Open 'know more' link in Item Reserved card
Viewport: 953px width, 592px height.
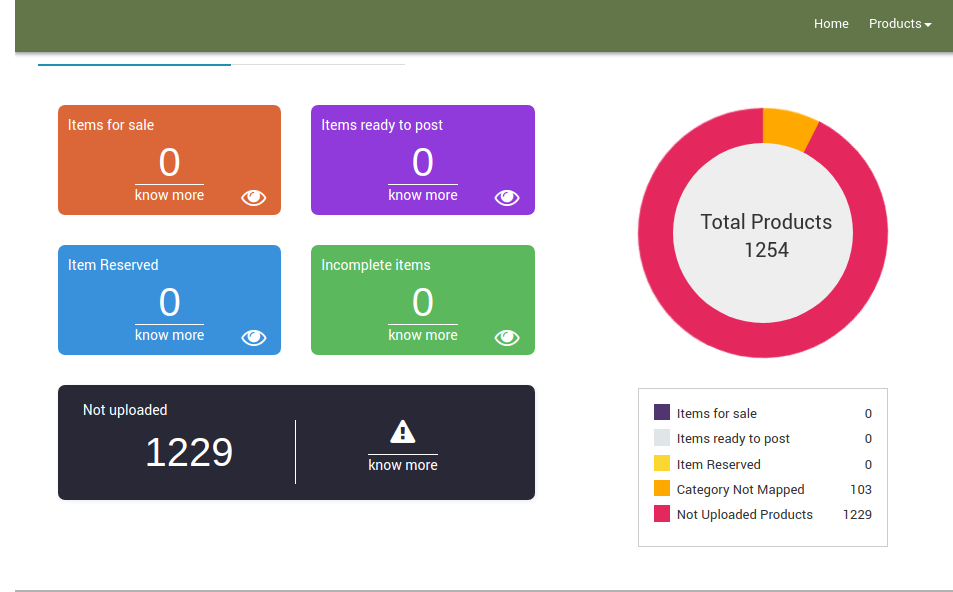pyautogui.click(x=169, y=335)
